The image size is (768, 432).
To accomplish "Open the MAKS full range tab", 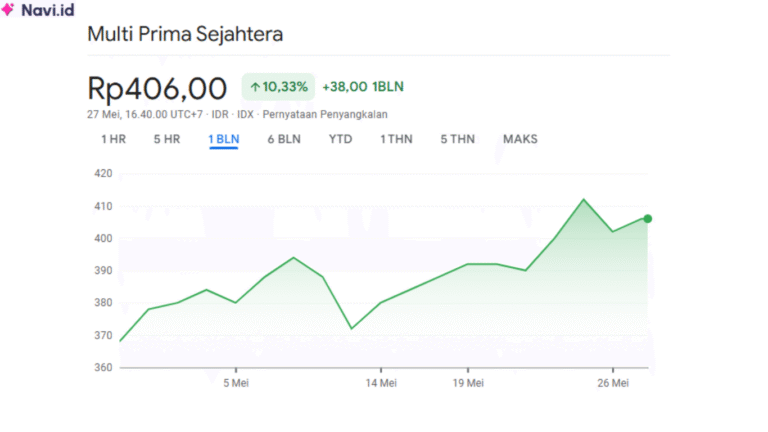I will 520,139.
